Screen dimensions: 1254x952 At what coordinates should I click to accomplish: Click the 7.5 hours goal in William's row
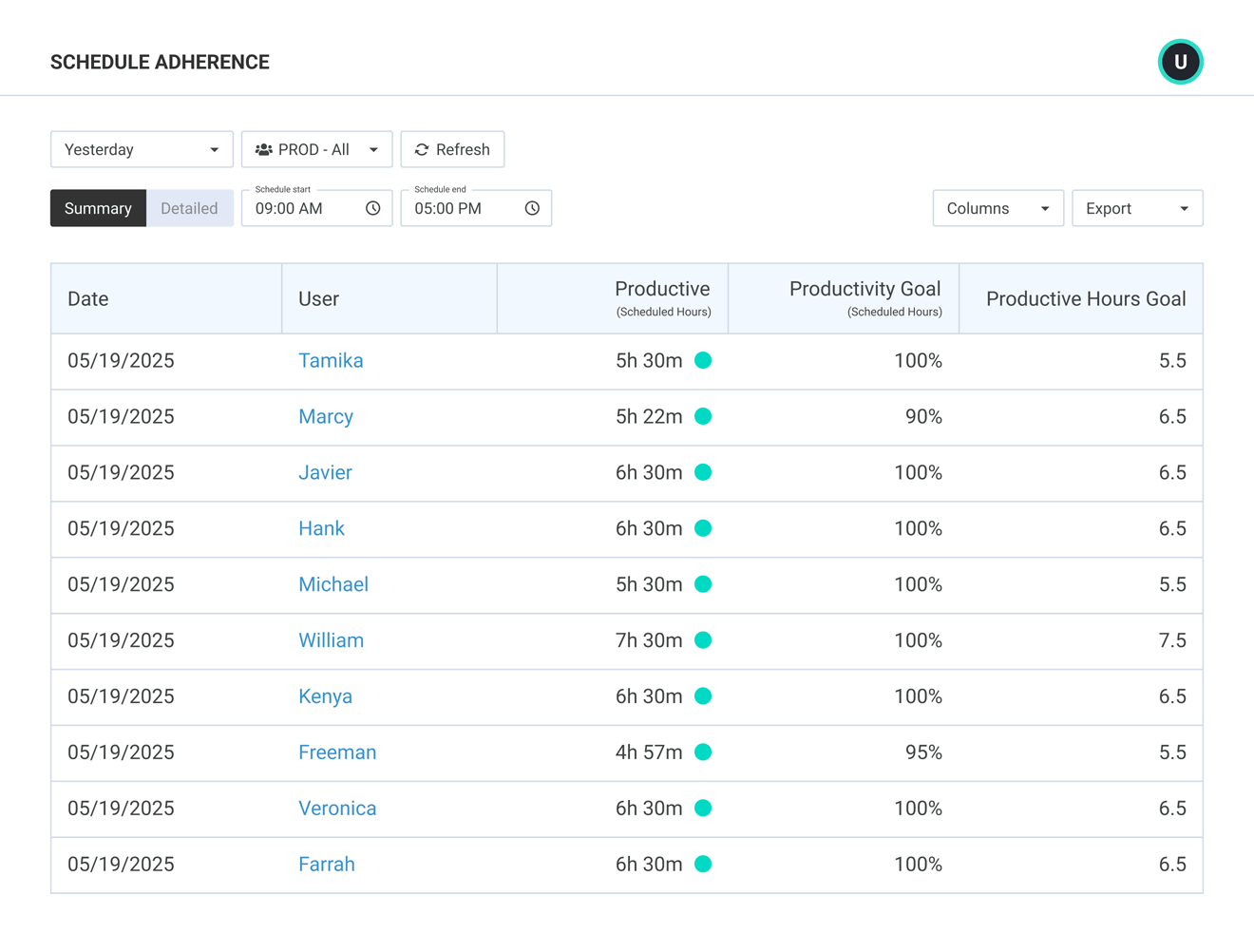[x=1172, y=640]
